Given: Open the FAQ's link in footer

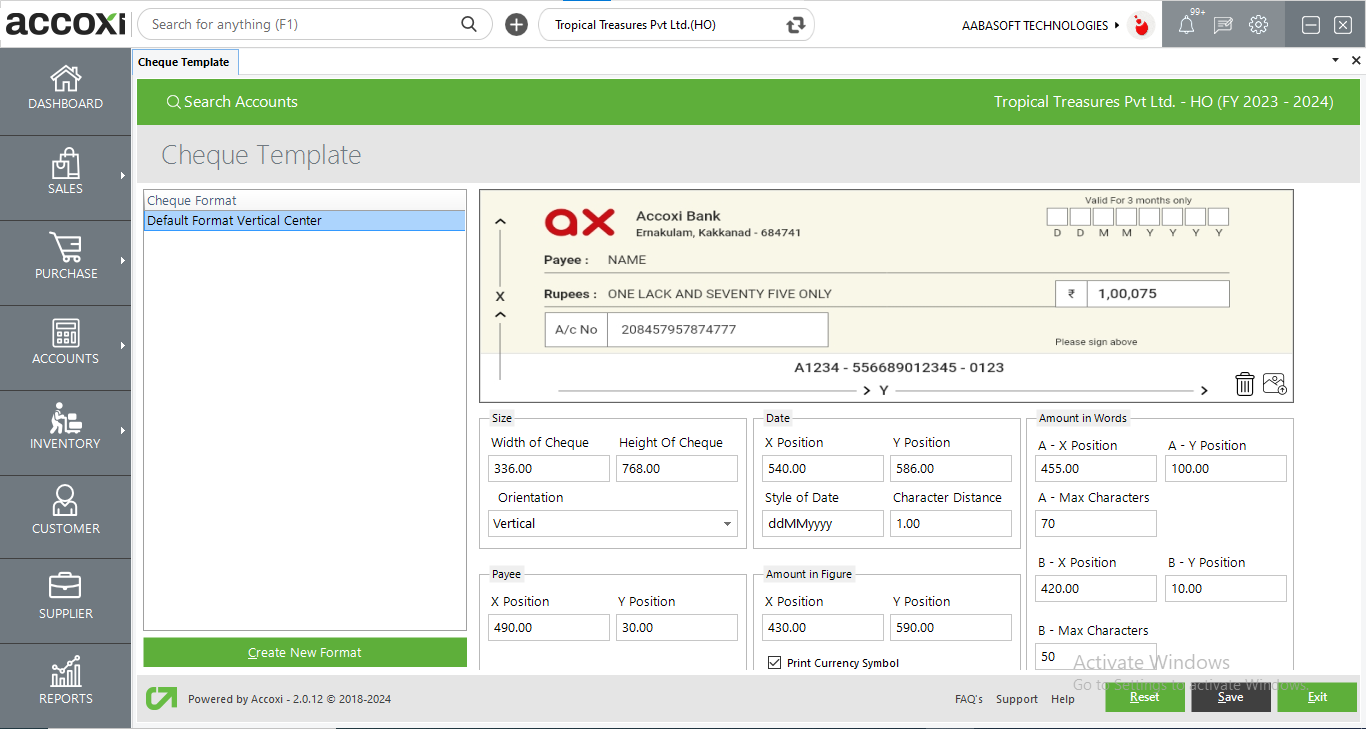Looking at the screenshot, I should click(968, 699).
